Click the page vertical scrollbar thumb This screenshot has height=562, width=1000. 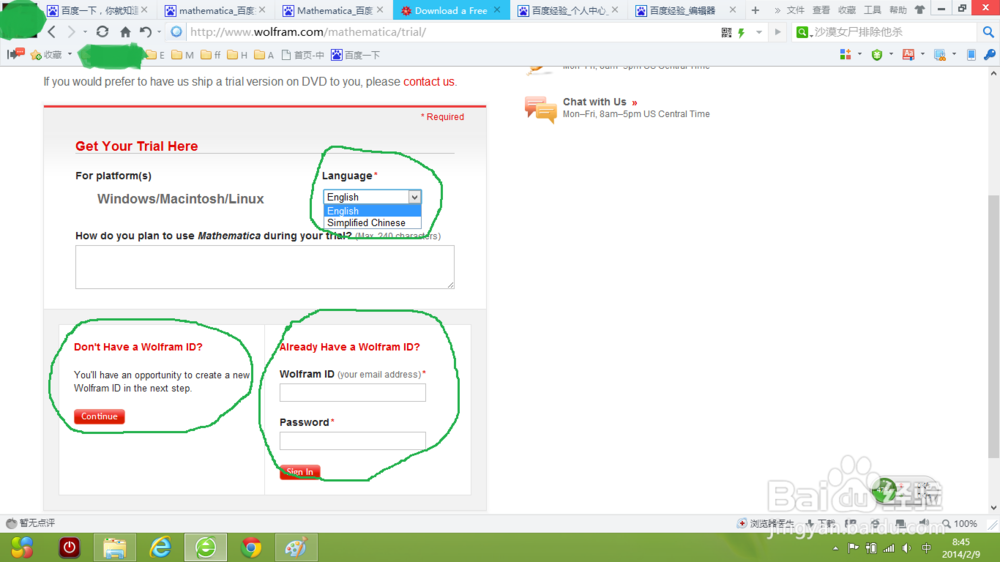pyautogui.click(x=993, y=325)
